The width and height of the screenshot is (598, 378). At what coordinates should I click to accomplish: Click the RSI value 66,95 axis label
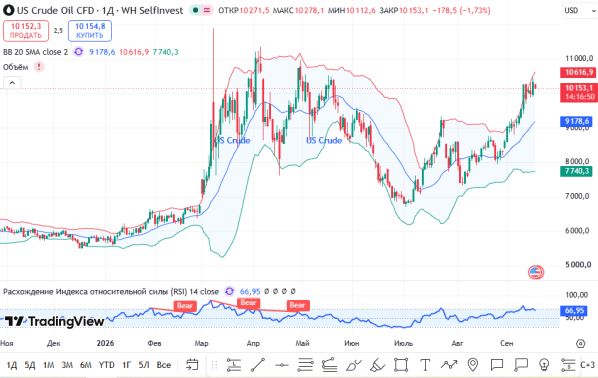tap(574, 310)
